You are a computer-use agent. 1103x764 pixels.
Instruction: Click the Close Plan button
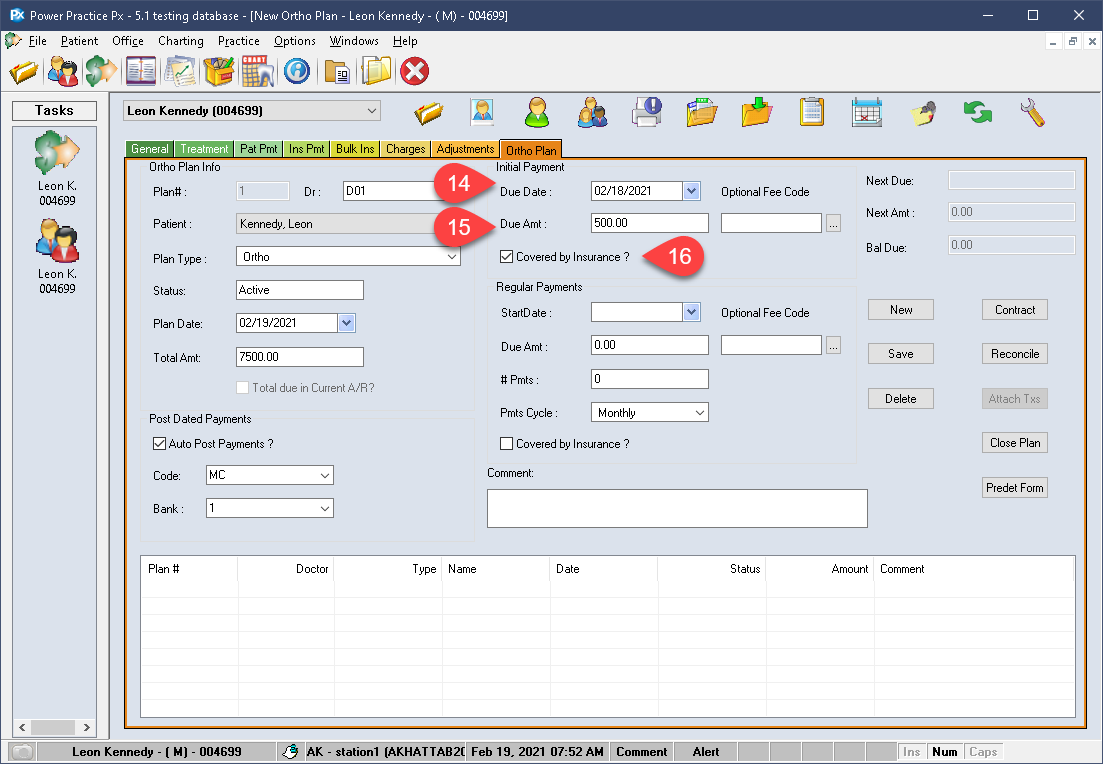[1015, 443]
